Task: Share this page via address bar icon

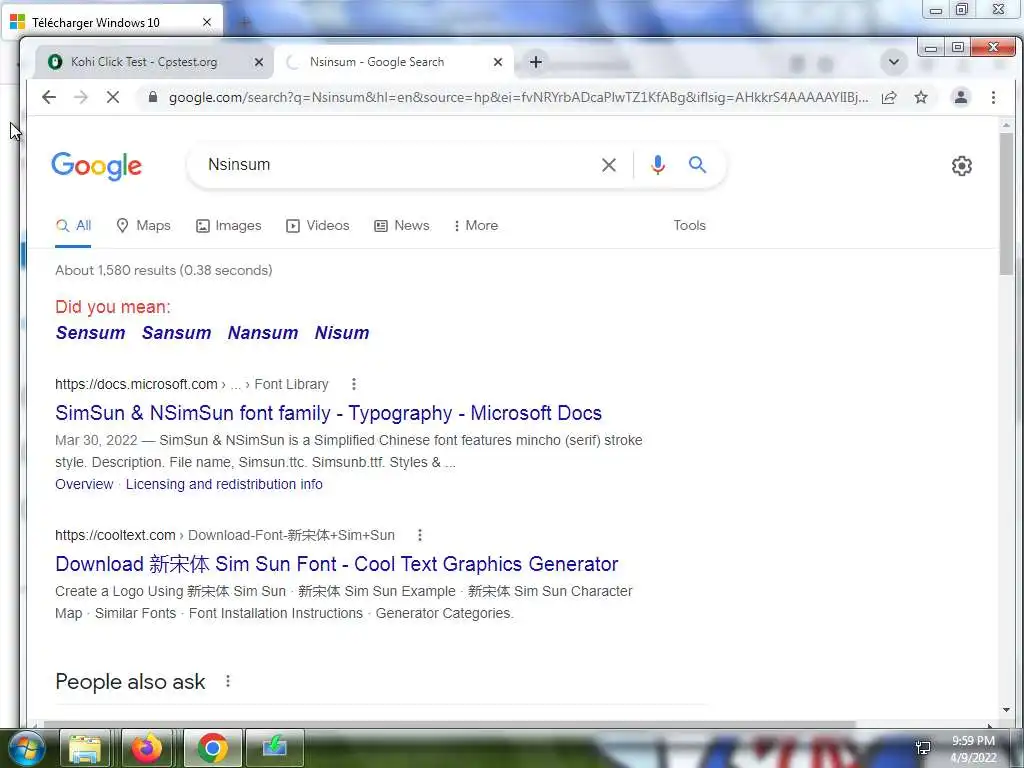Action: (x=889, y=97)
